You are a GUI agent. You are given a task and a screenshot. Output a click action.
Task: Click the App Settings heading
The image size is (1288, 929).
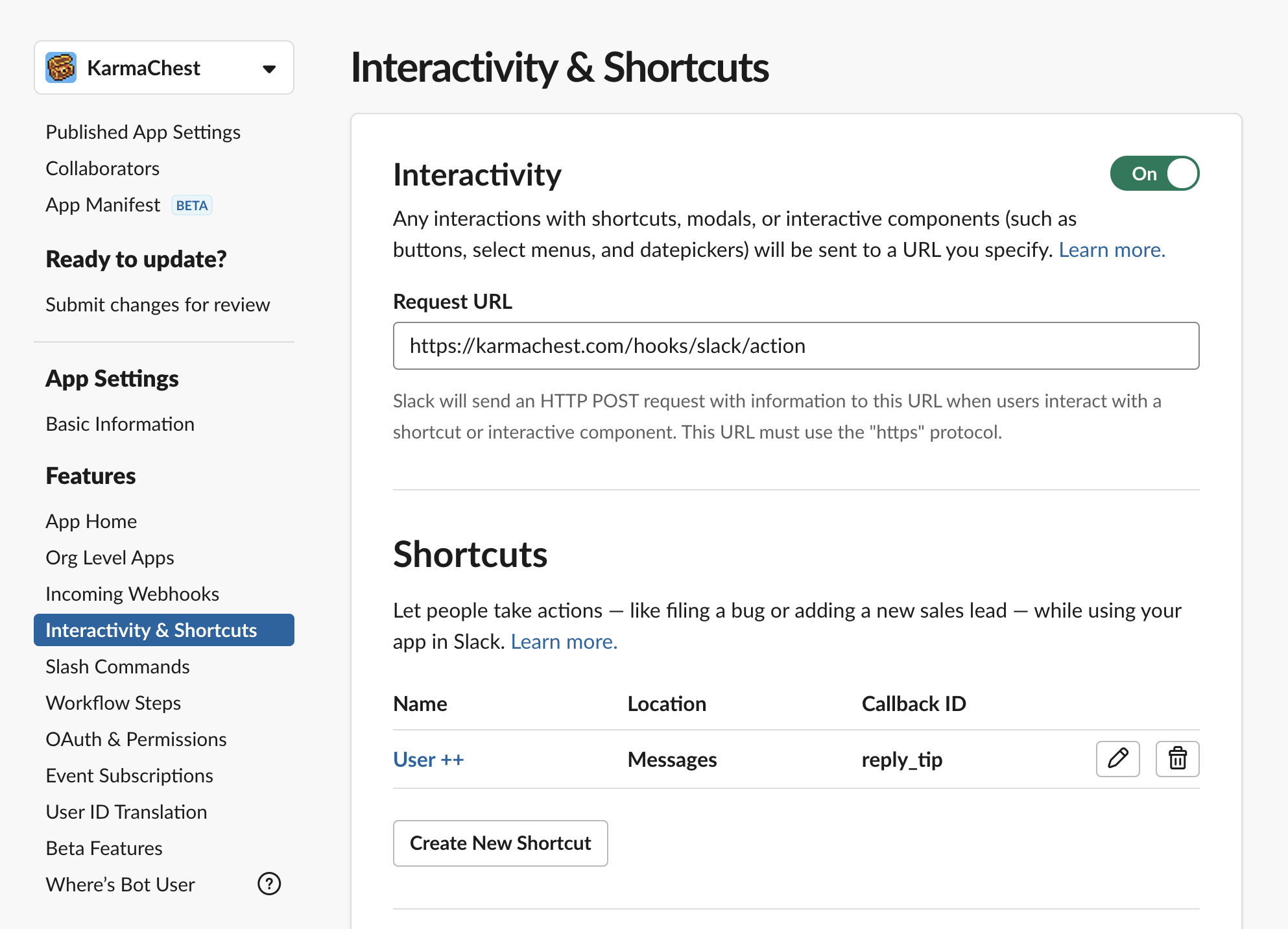pos(112,378)
